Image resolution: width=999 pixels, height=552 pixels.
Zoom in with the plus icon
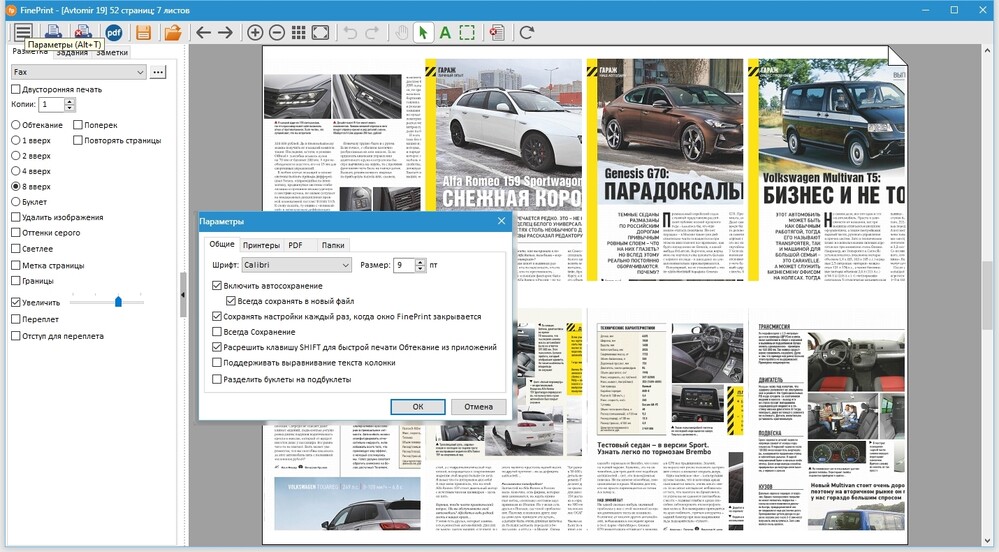(x=255, y=32)
